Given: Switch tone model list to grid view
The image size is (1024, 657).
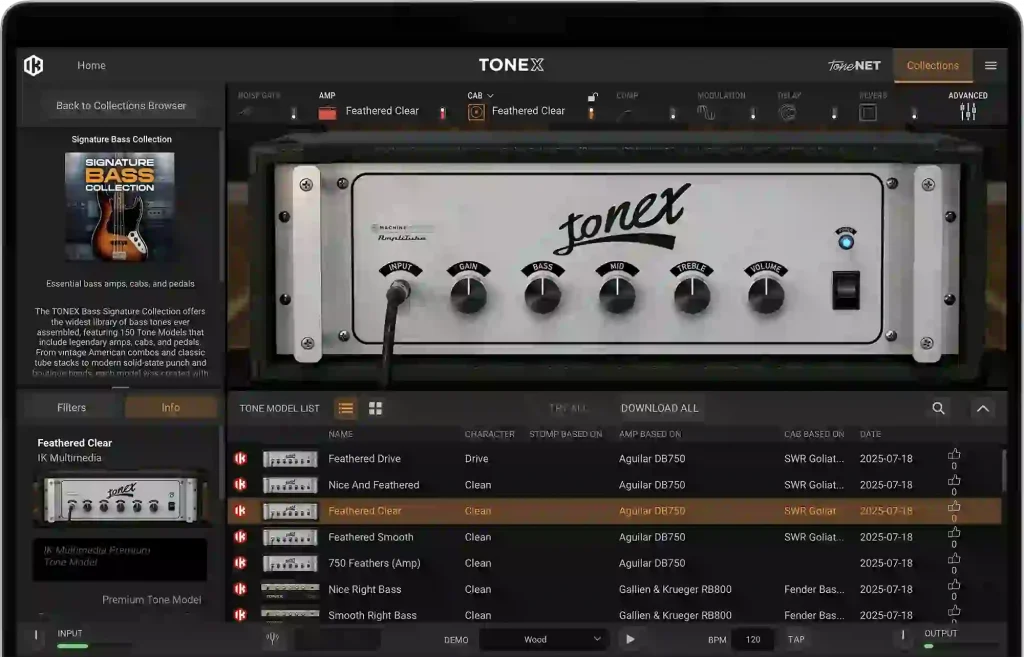Looking at the screenshot, I should 376,408.
